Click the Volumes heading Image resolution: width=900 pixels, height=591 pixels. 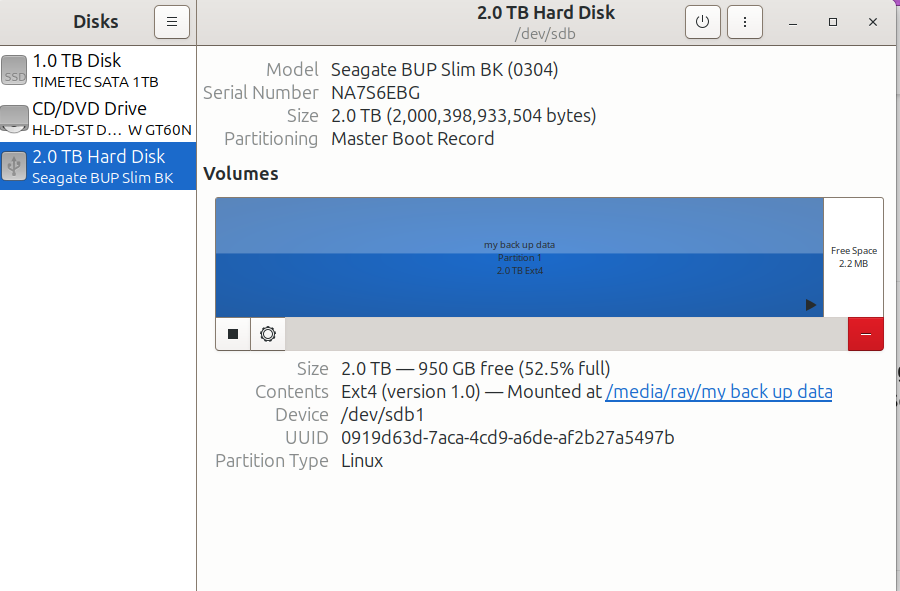point(241,174)
